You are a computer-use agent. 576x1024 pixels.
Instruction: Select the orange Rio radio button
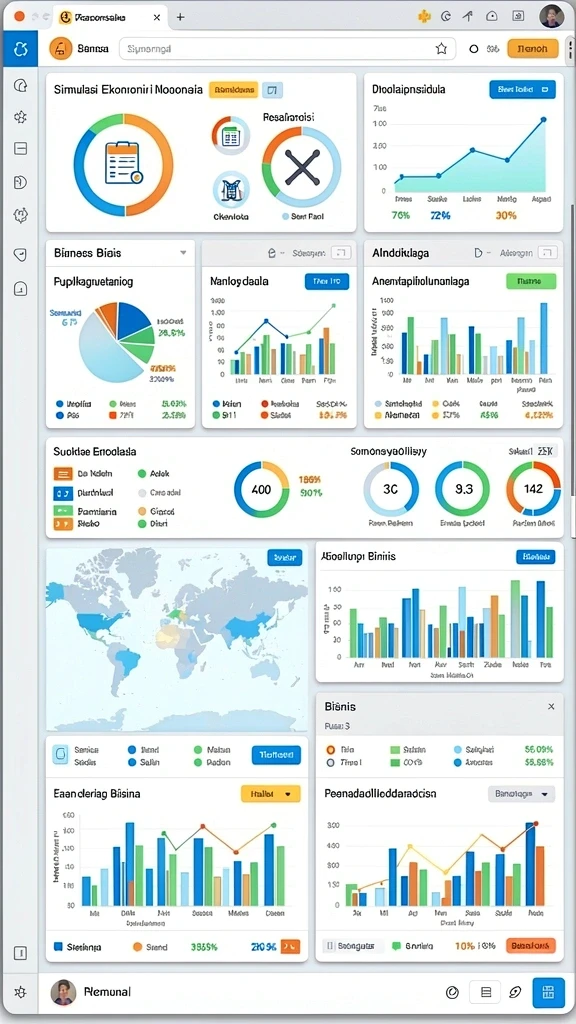coord(330,750)
